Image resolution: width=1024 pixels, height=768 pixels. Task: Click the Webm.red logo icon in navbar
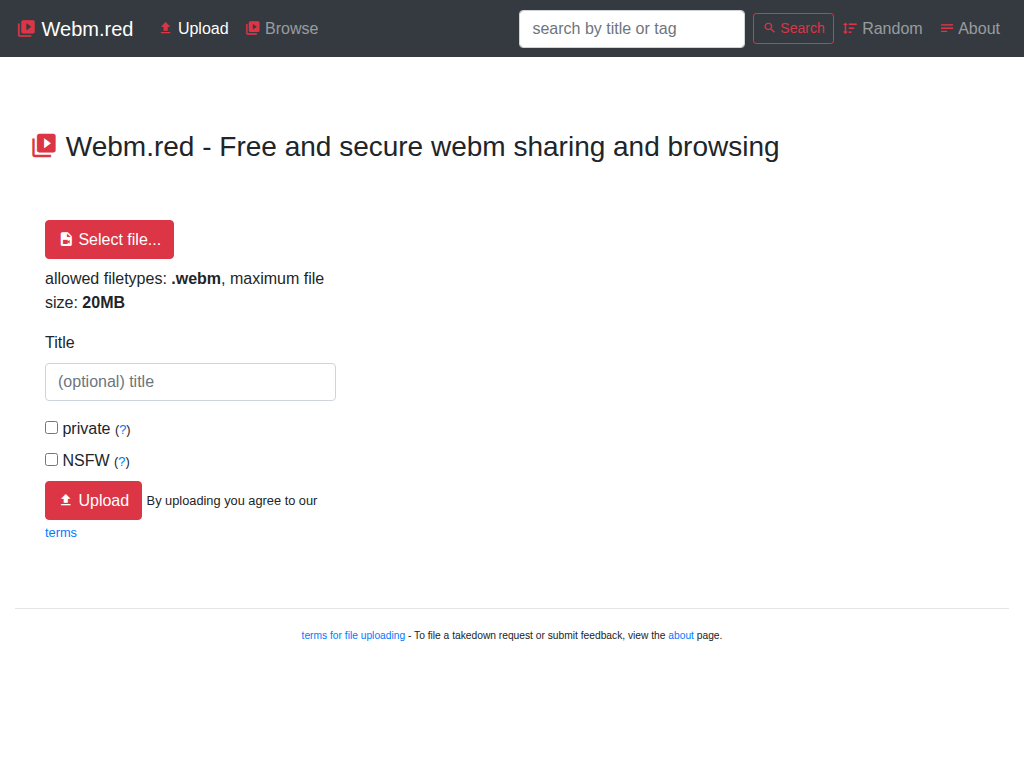(27, 29)
